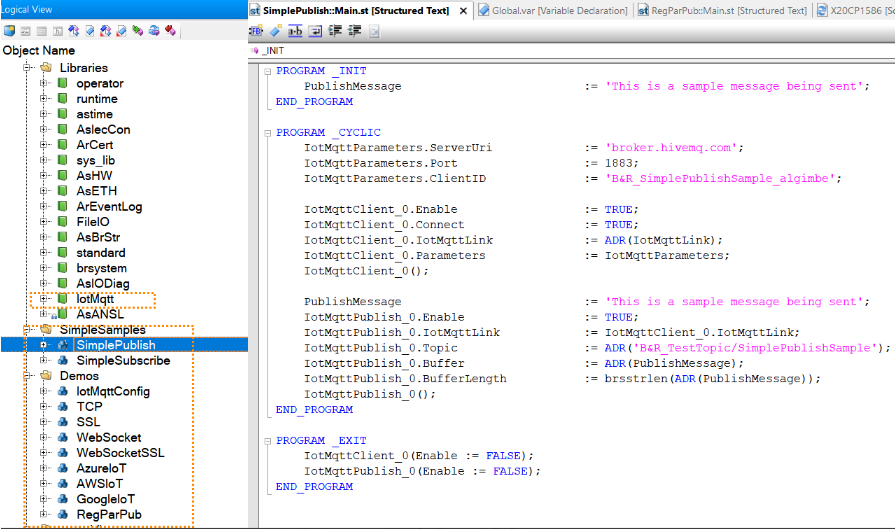Image resolution: width=895 pixels, height=529 pixels.
Task: Expand the SimplePublish tree node
Action: coord(44,345)
